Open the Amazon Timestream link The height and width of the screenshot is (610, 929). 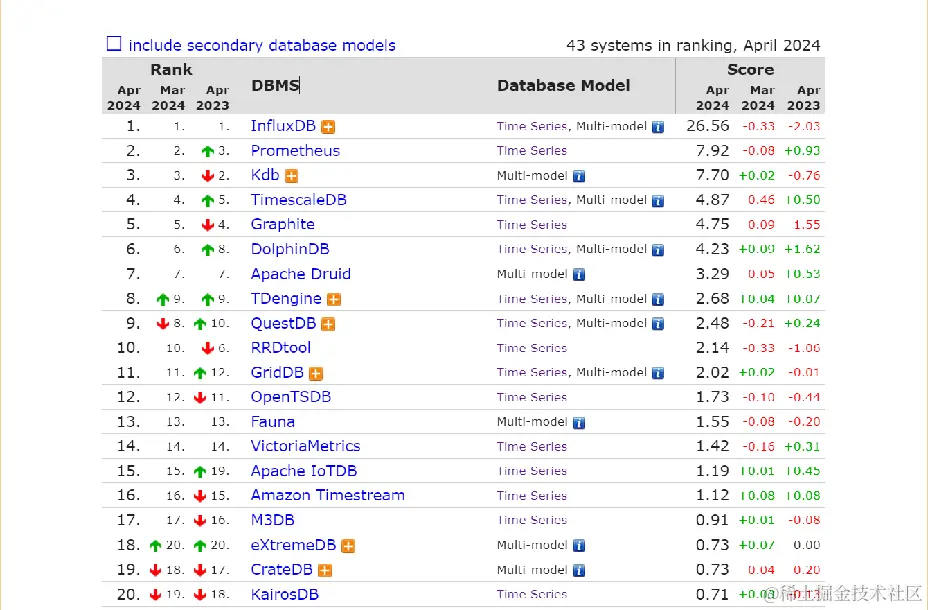point(328,495)
